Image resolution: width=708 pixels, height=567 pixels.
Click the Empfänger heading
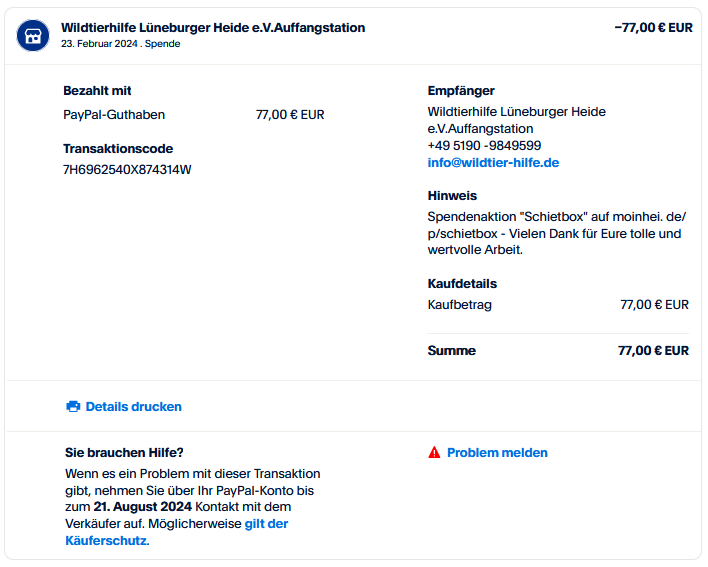[x=461, y=91]
